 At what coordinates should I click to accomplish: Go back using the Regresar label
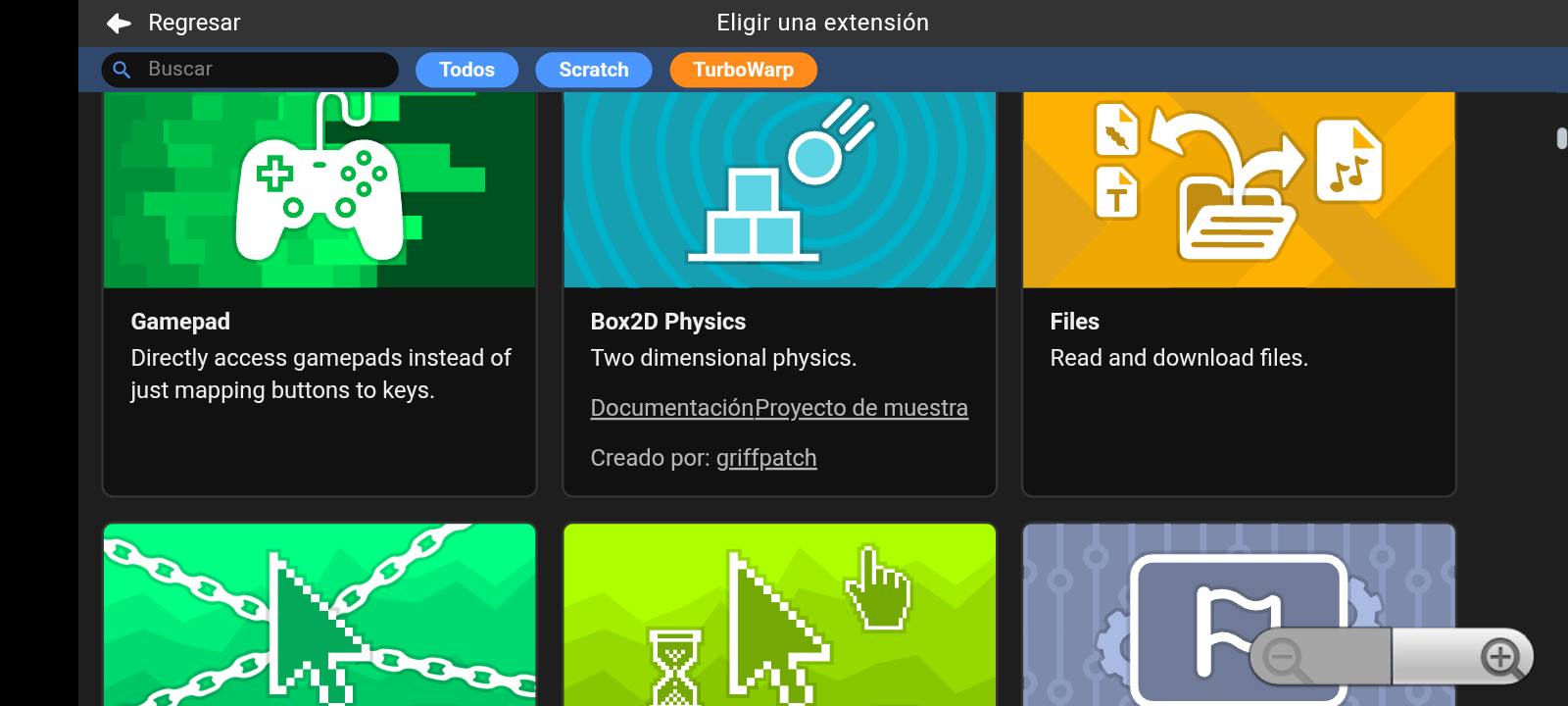(194, 23)
